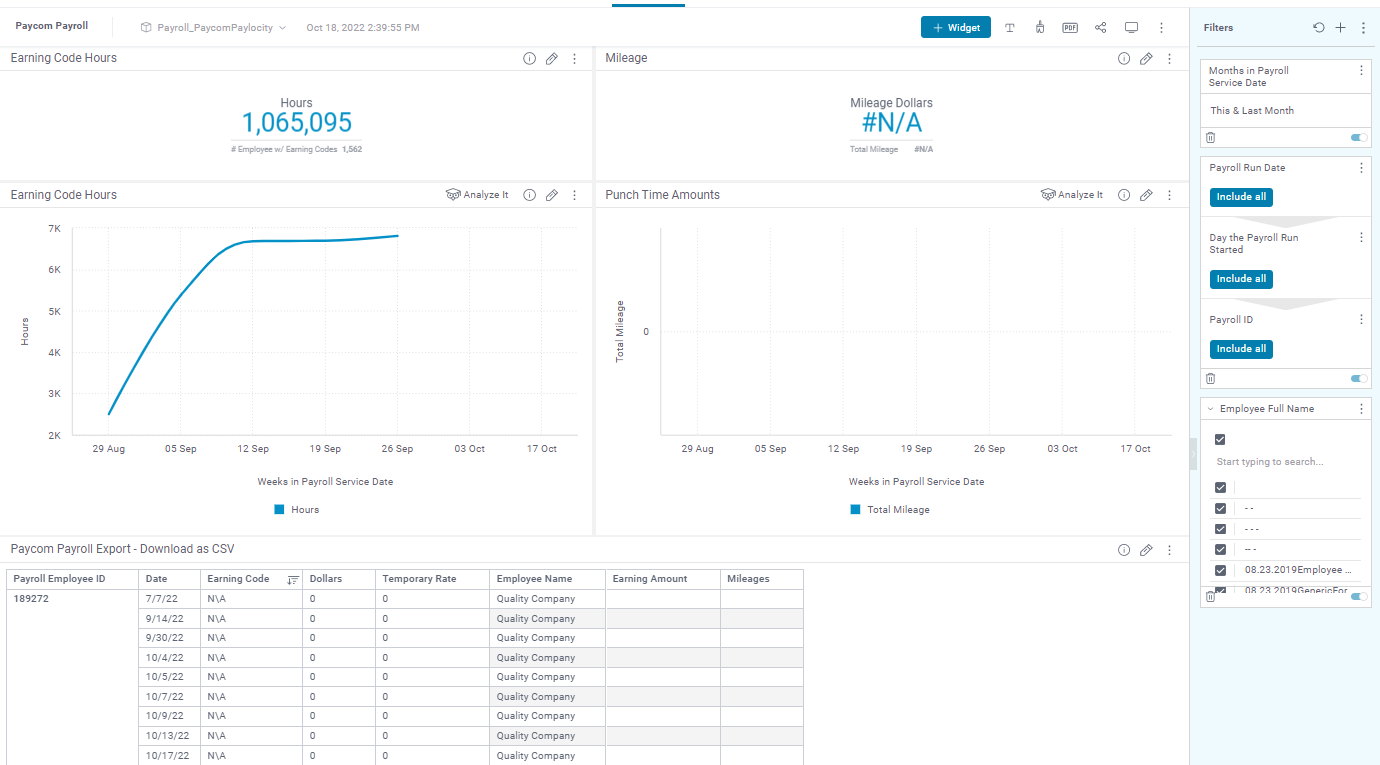Show info for Paycom Payroll Export widget
1380x765 pixels.
click(x=1124, y=550)
